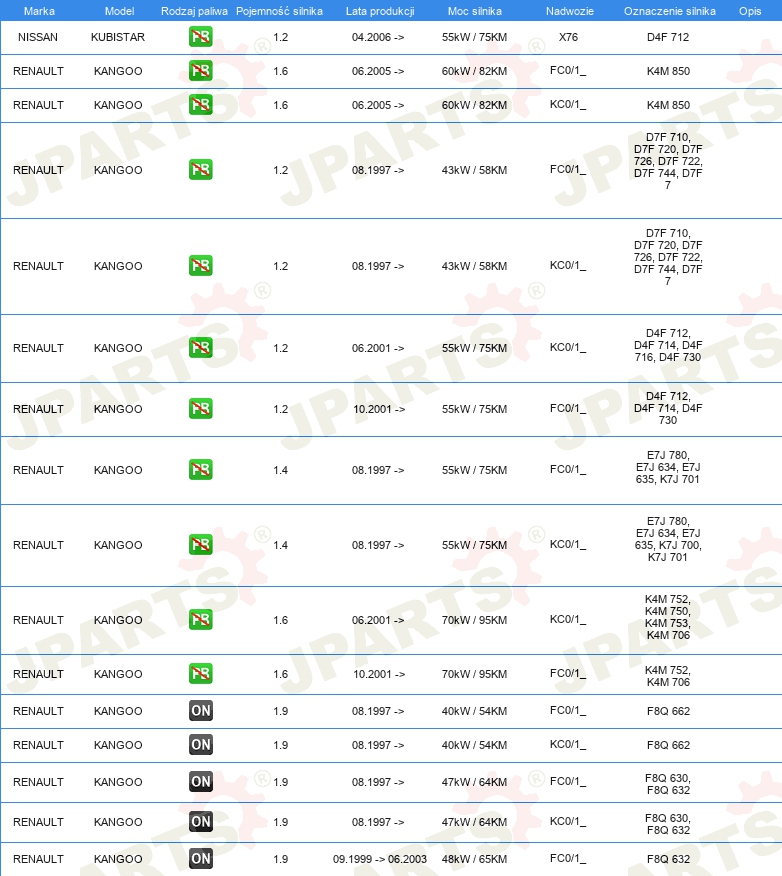Click the Nadwozie column header
This screenshot has width=782, height=876.
570,11
